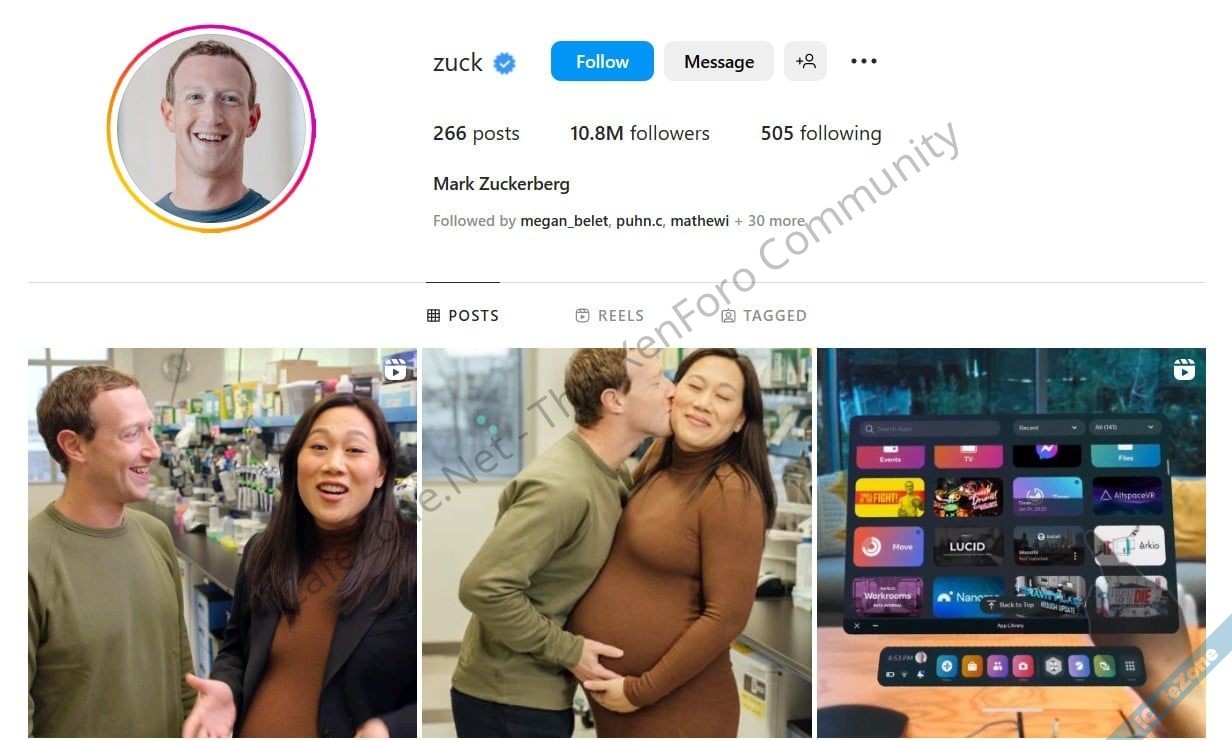Open the first post of couple in lab
Viewport: 1232px width, 740px height.
tap(222, 543)
